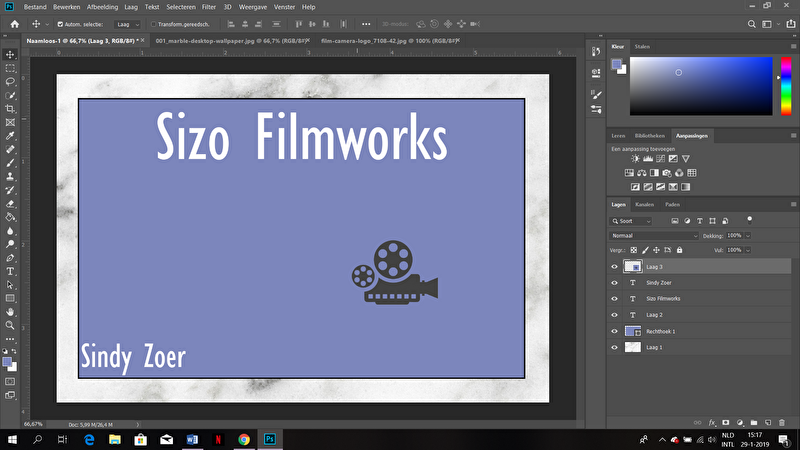Activate the Horizontal Type tool
800x450 pixels.
click(11, 271)
